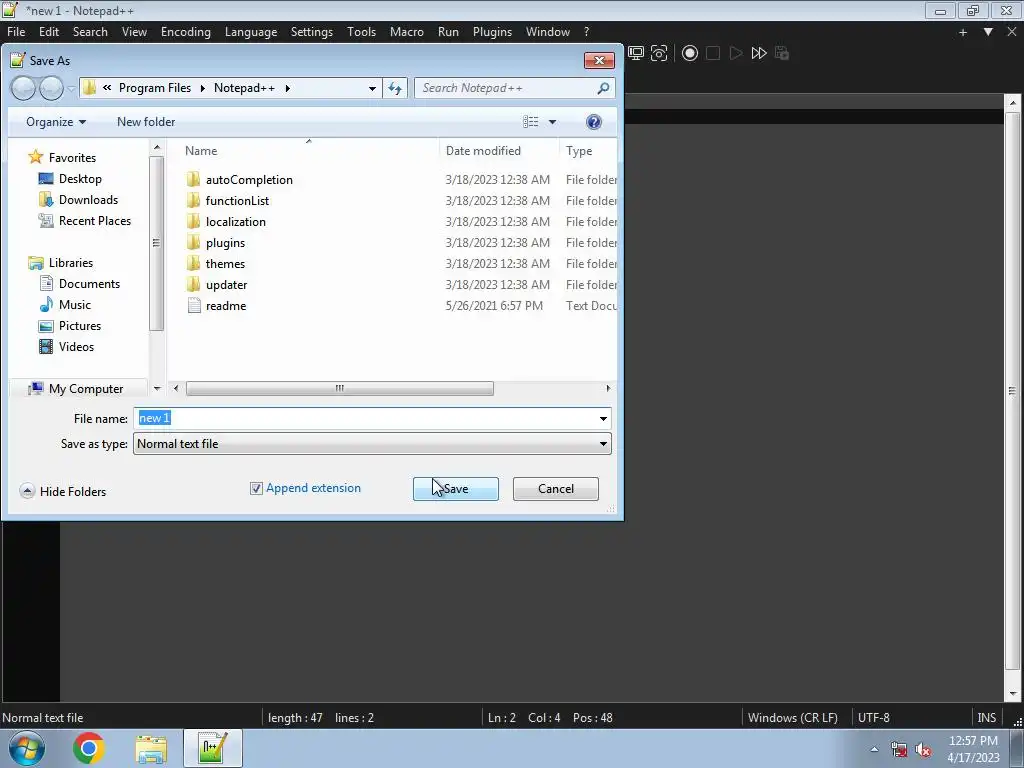
Task: Open the tab list triangle in Notepad++
Action: click(988, 31)
